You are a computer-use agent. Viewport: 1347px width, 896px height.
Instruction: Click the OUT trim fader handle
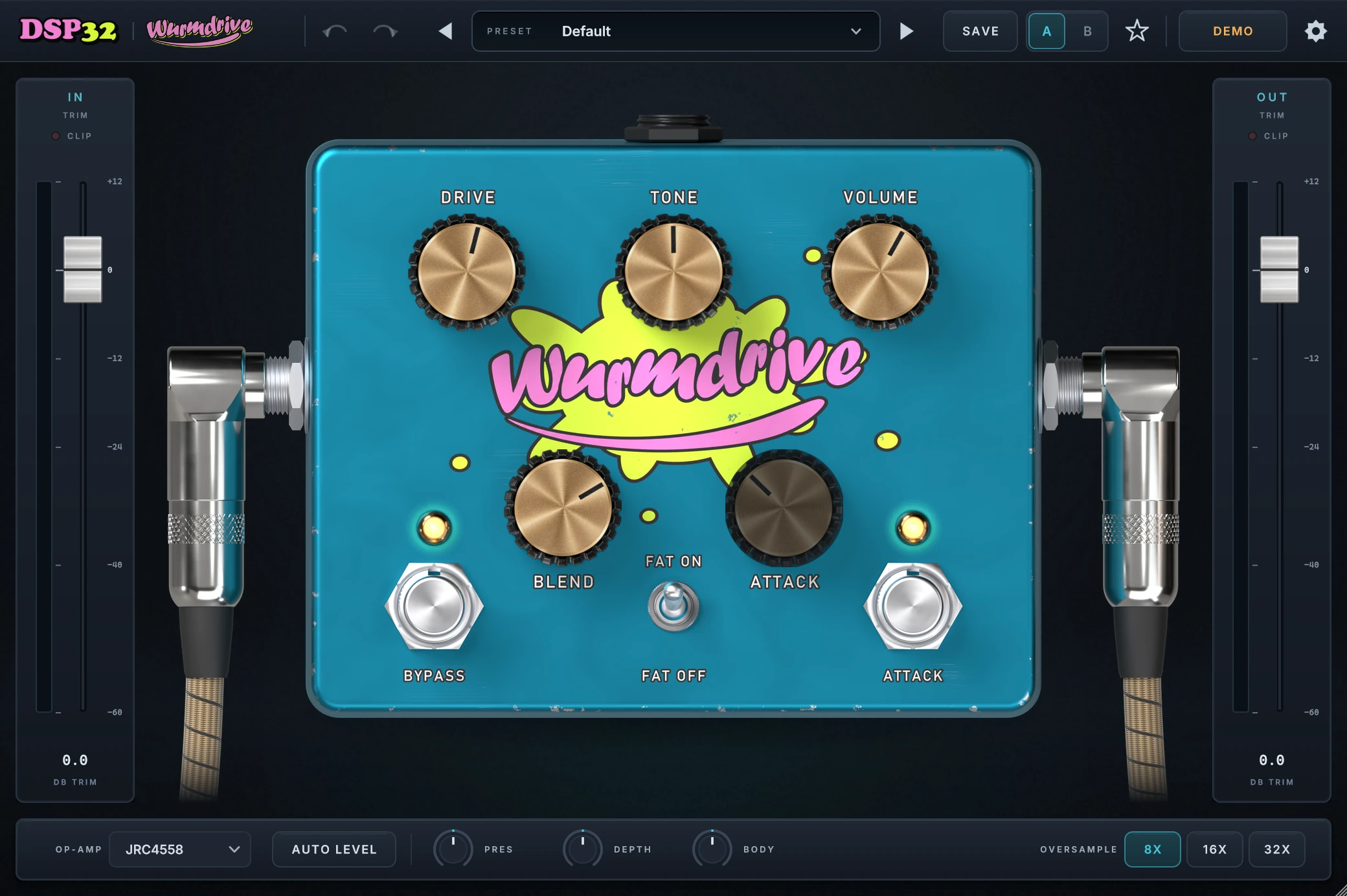tap(1279, 269)
